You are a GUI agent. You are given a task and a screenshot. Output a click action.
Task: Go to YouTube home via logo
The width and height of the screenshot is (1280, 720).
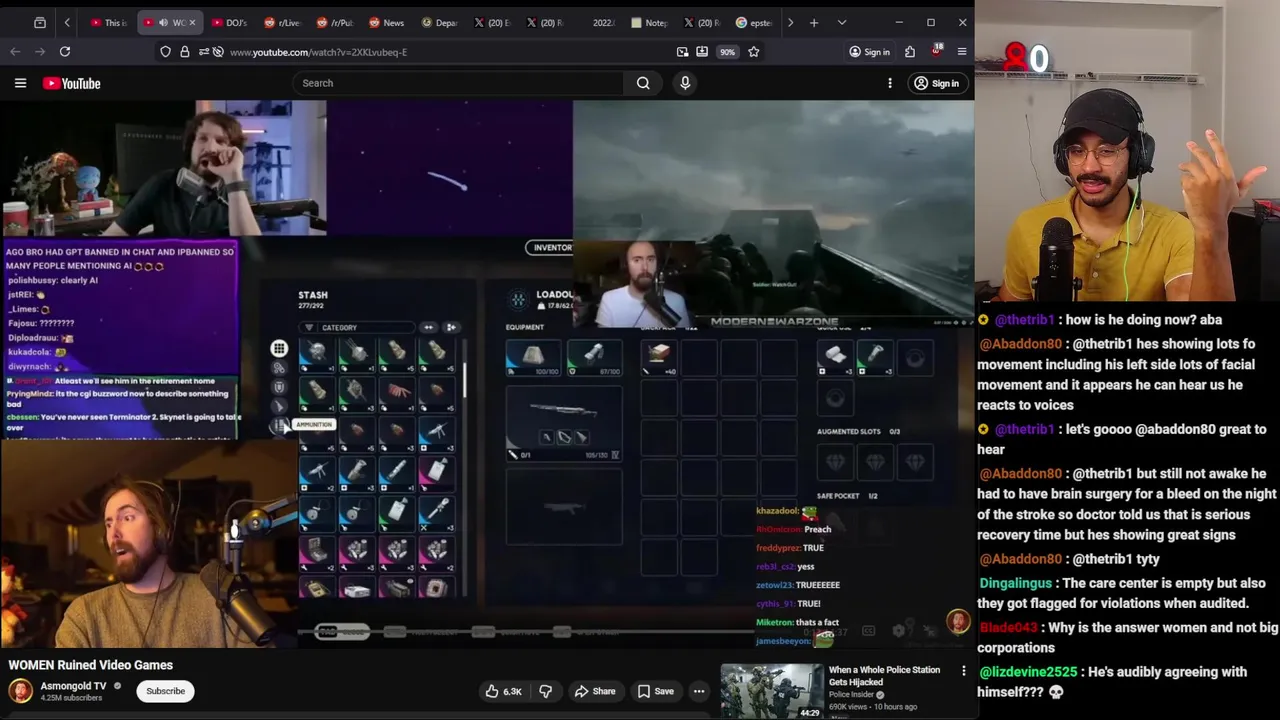[72, 83]
